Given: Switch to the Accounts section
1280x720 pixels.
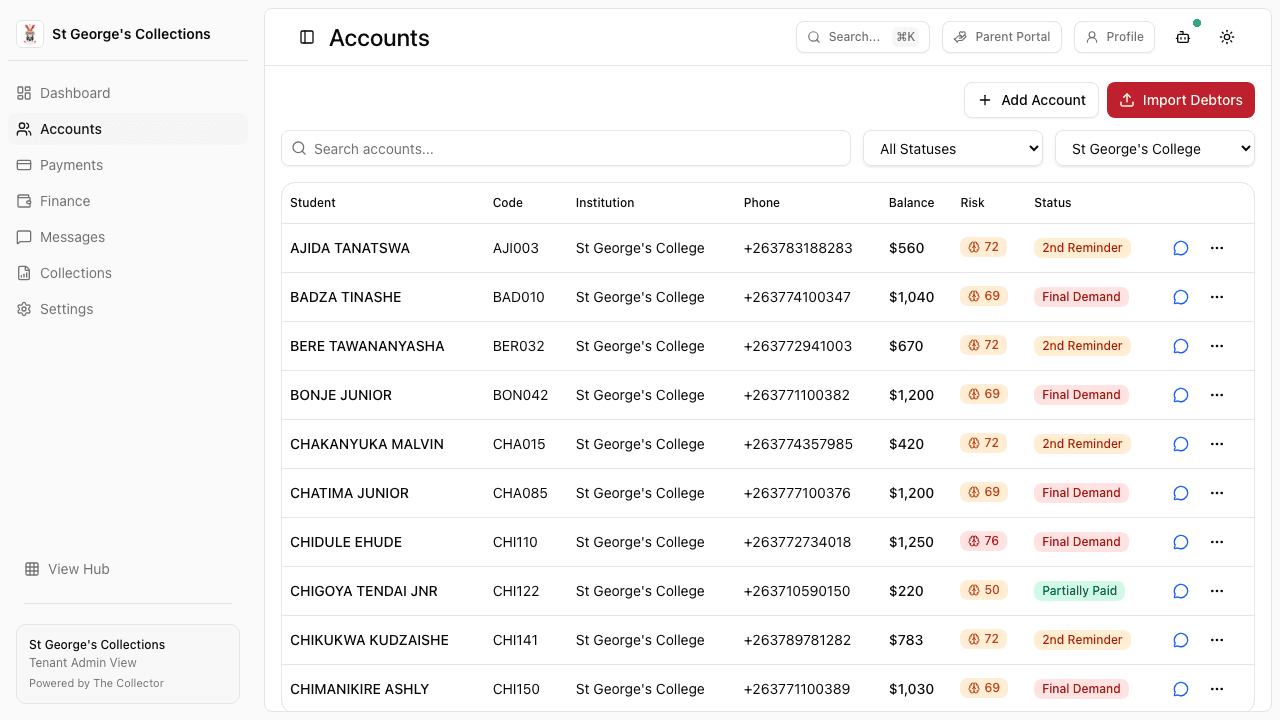Looking at the screenshot, I should [70, 129].
